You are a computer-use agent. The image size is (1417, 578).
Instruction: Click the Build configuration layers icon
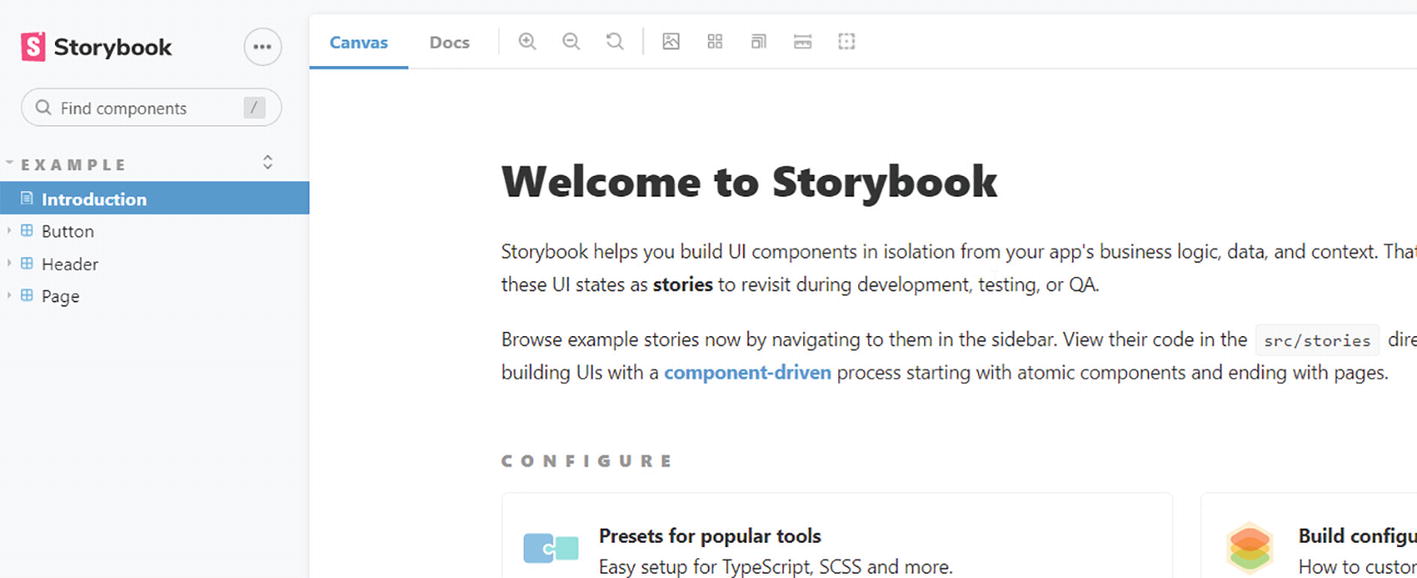pos(1249,548)
